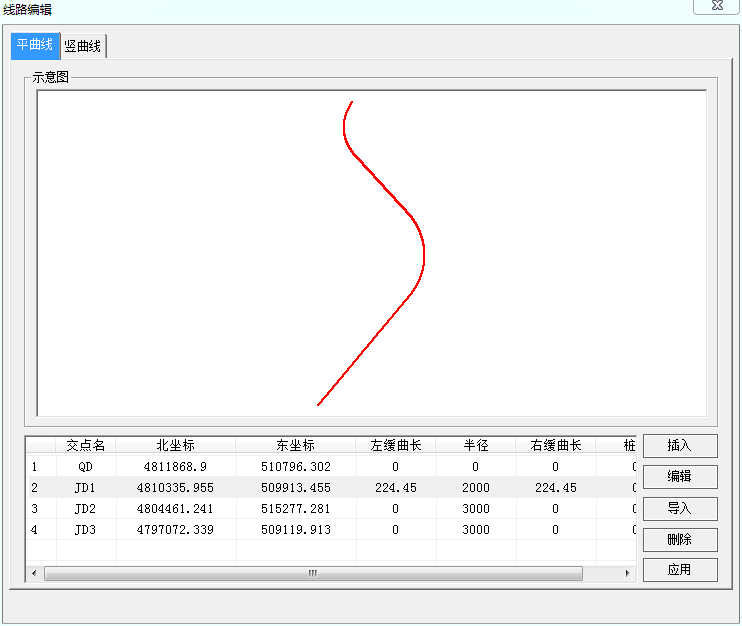Click the 北坐标 column header
This screenshot has height=626, width=742.
click(x=175, y=445)
